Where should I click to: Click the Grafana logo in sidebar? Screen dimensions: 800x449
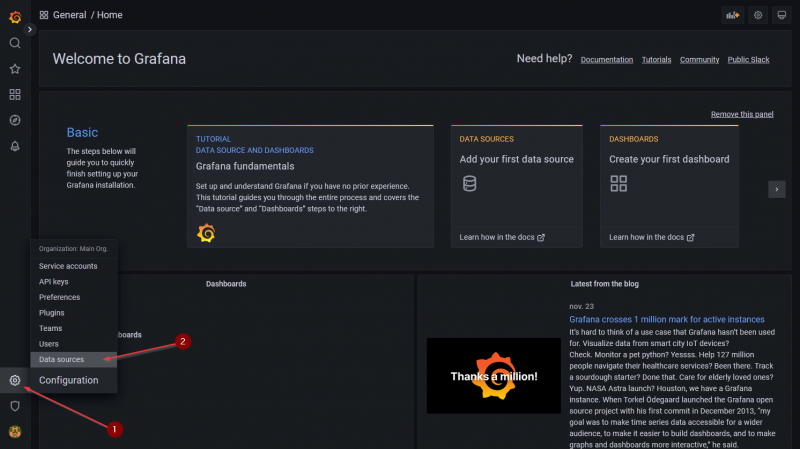coord(15,17)
